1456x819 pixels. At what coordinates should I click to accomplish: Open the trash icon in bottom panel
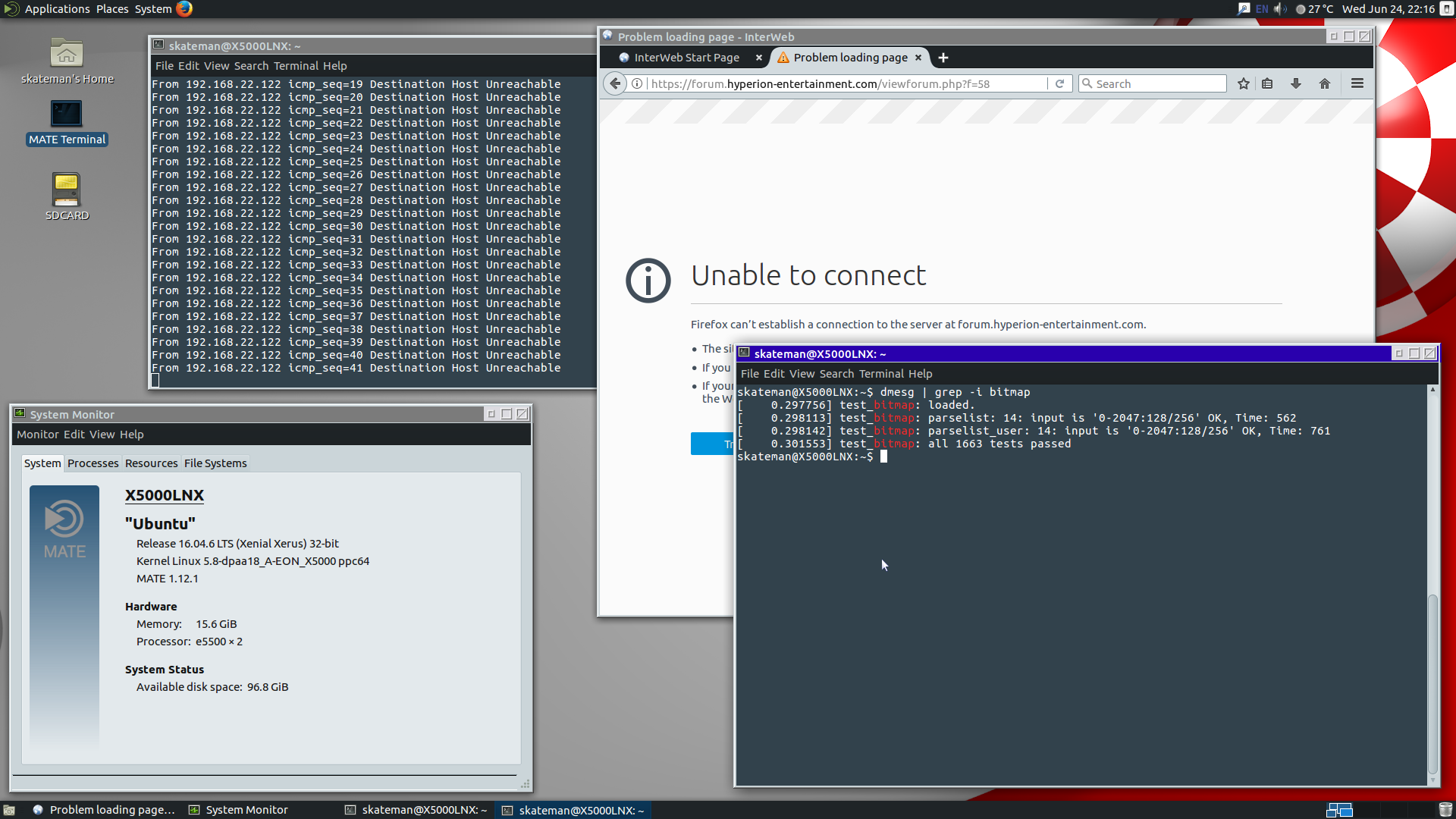(x=1445, y=810)
